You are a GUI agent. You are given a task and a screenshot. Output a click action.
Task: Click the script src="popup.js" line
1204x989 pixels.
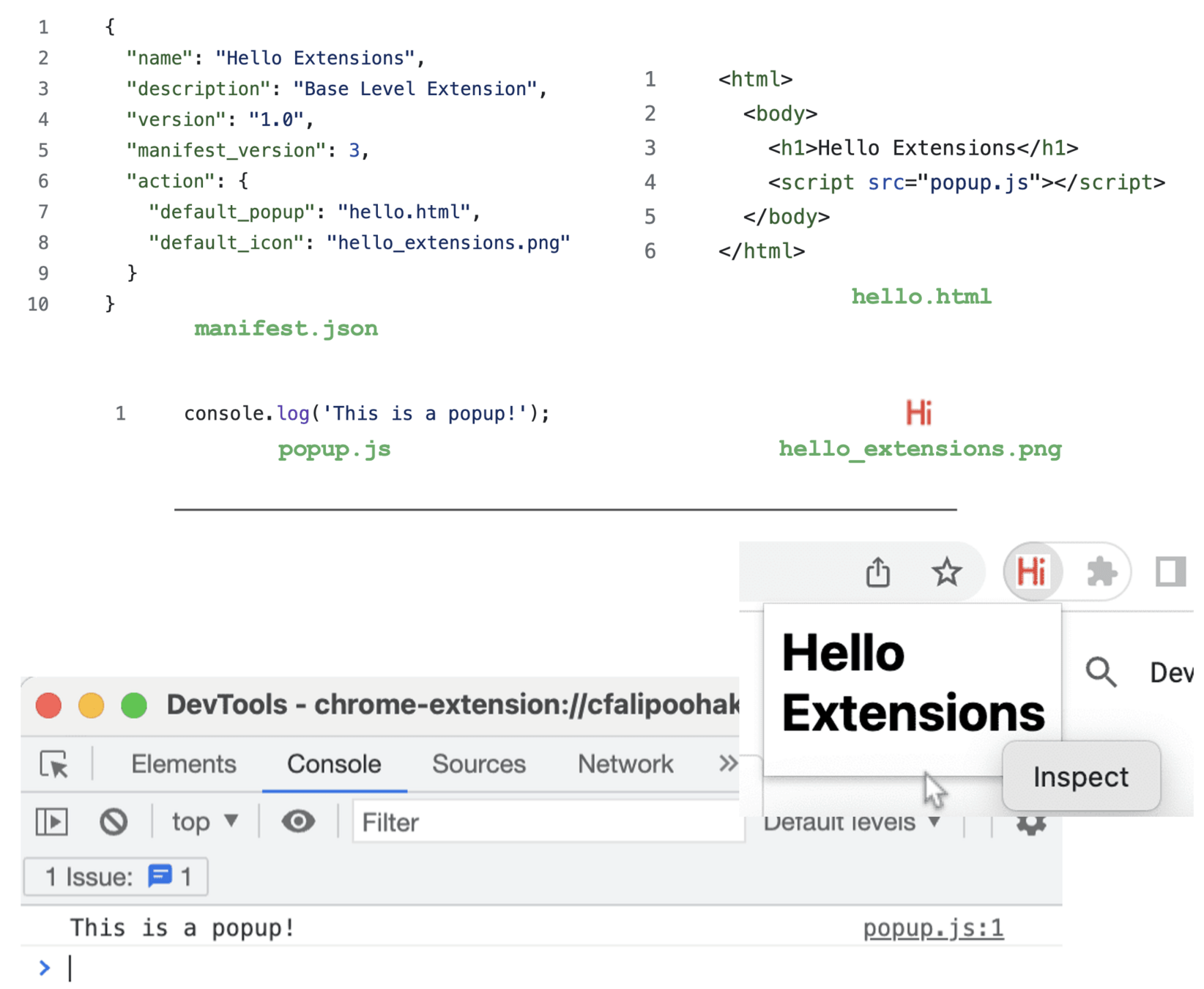[966, 182]
